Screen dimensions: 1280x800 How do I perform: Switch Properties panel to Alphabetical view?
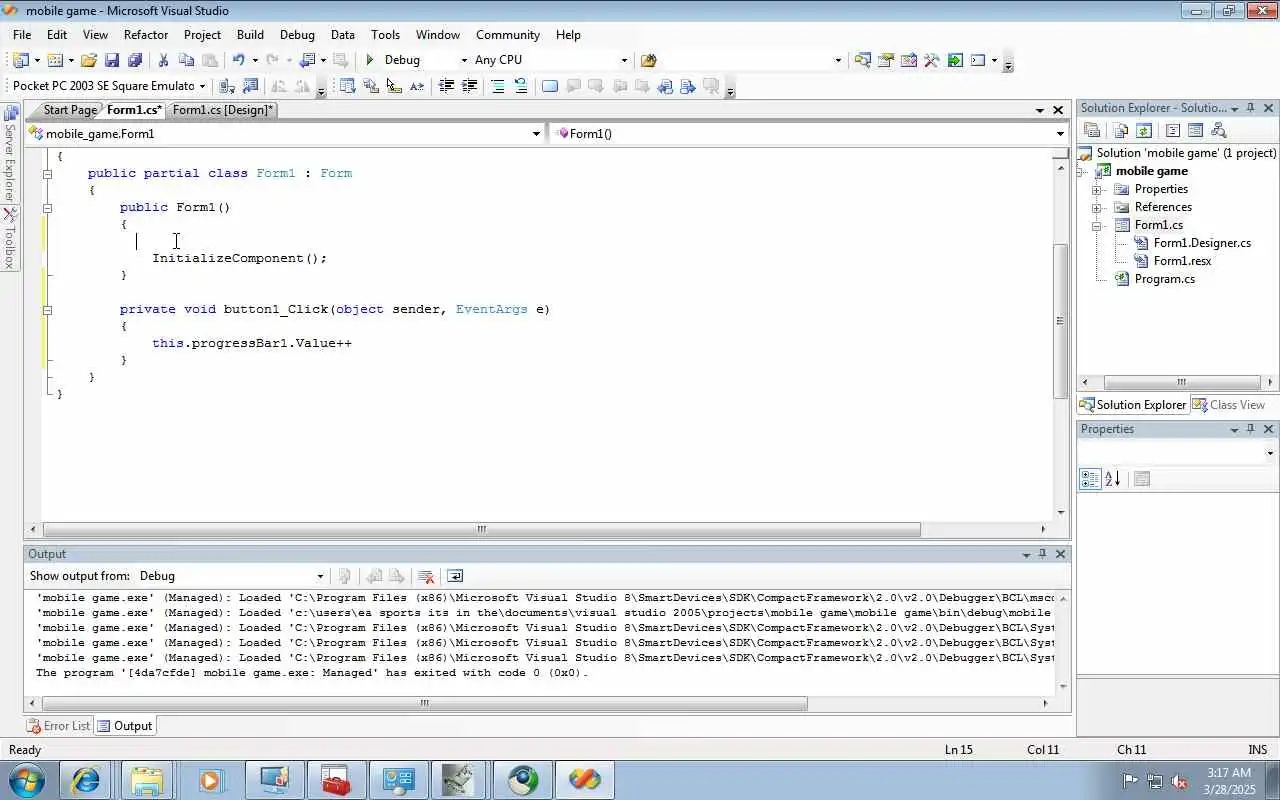tap(1113, 480)
